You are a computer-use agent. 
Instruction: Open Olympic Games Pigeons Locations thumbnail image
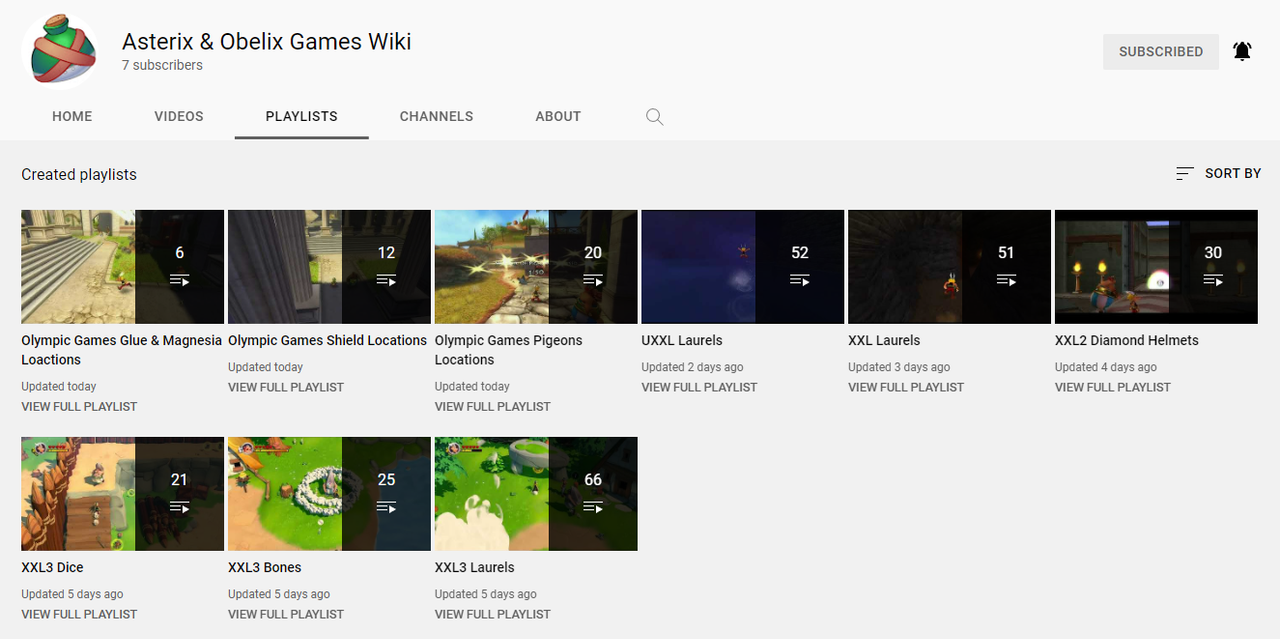point(536,267)
